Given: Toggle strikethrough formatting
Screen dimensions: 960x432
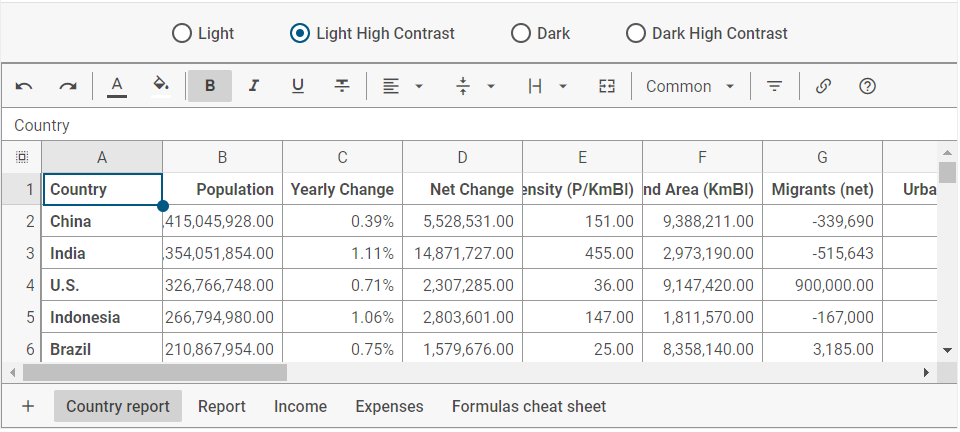Looking at the screenshot, I should tap(342, 86).
